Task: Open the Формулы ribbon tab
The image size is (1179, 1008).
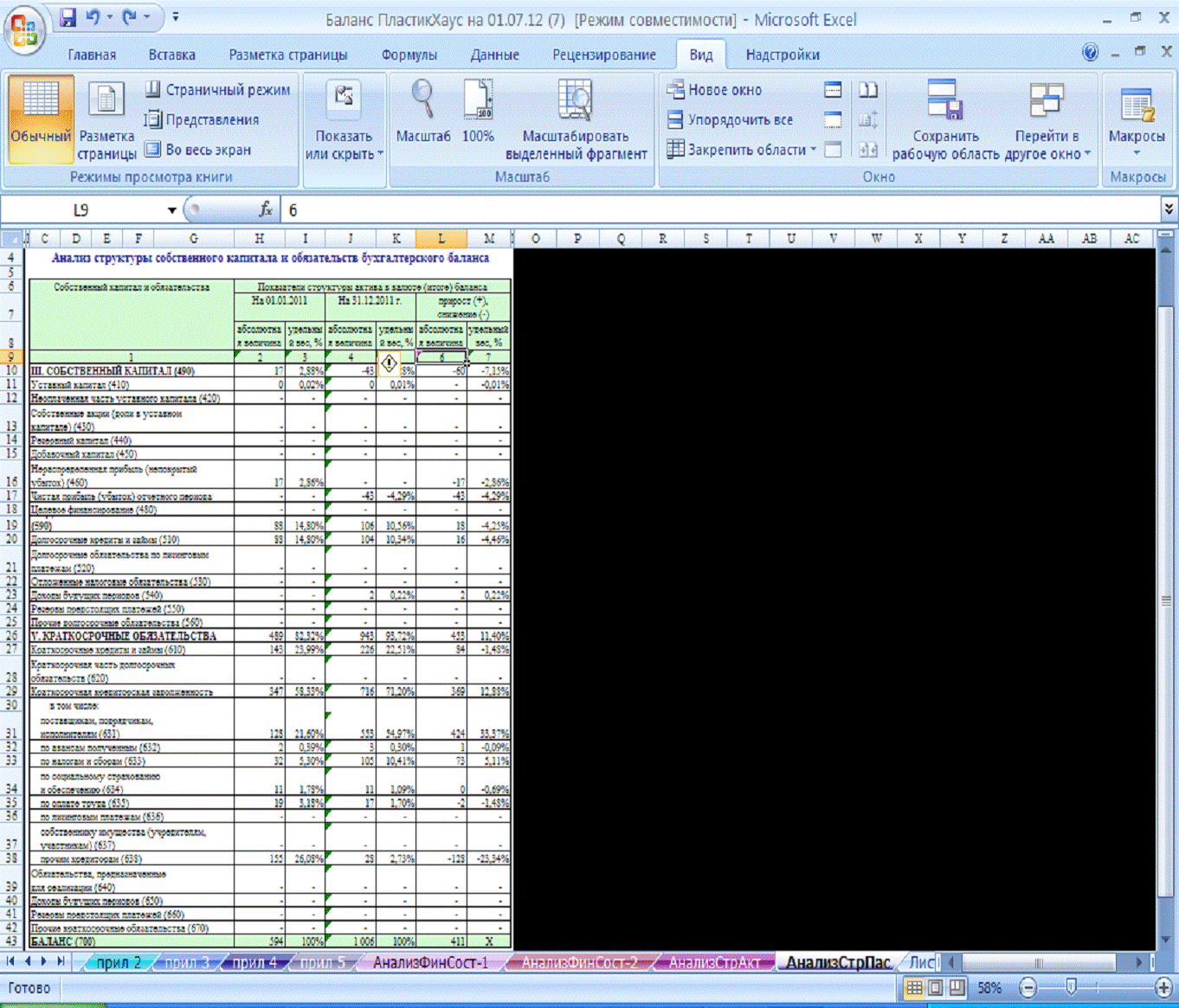Action: tap(409, 55)
